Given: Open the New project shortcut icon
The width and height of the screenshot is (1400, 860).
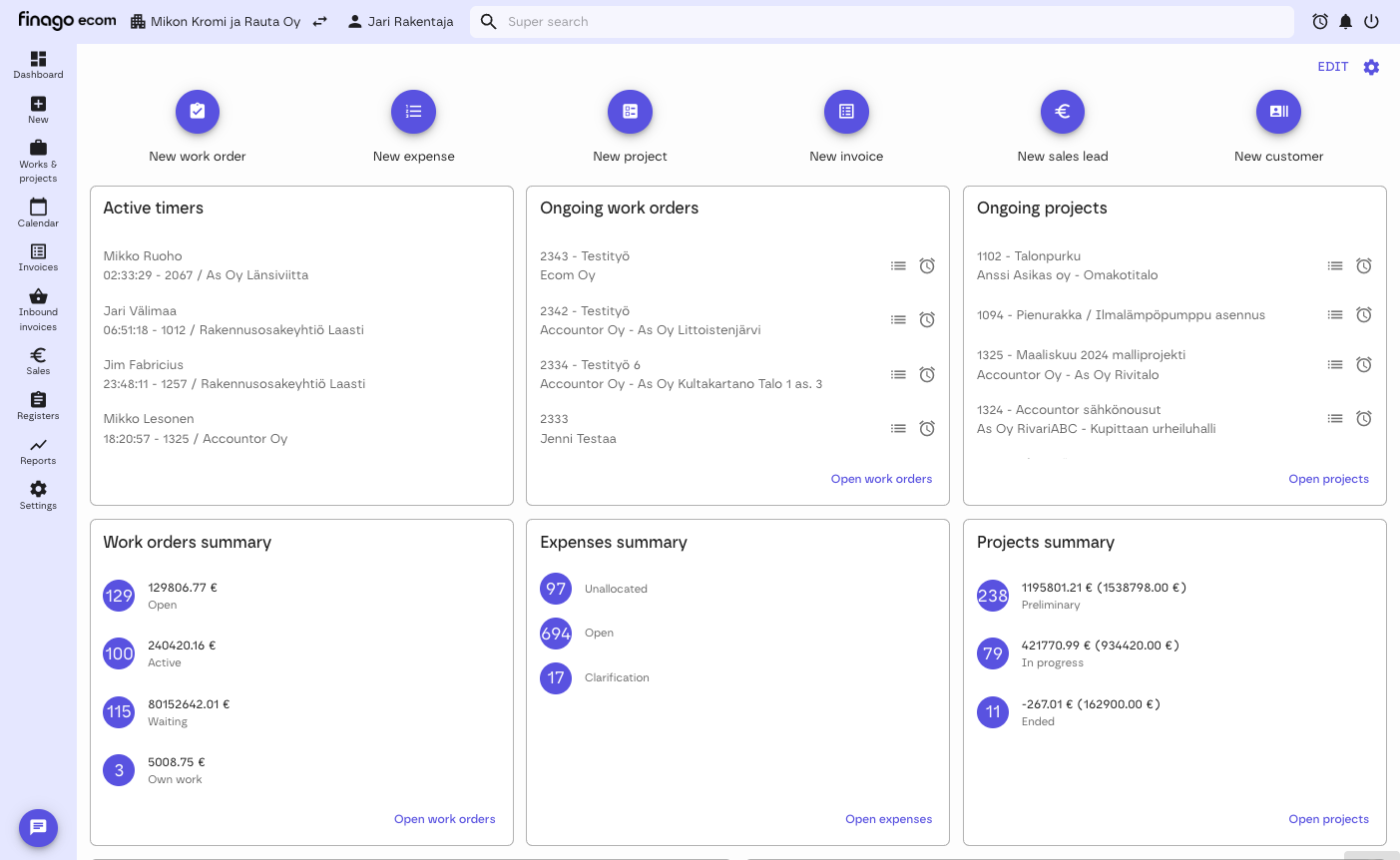Looking at the screenshot, I should pyautogui.click(x=630, y=112).
